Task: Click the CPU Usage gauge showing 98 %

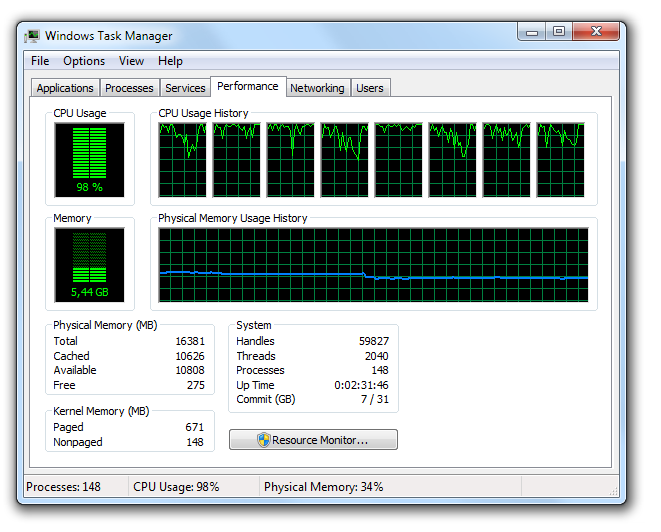Action: [x=89, y=160]
